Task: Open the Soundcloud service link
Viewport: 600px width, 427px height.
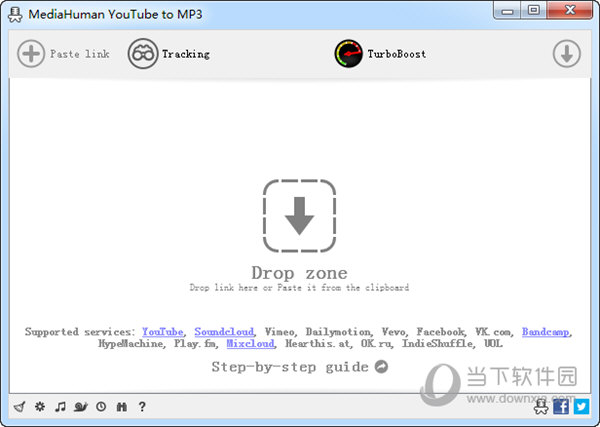Action: [224, 332]
